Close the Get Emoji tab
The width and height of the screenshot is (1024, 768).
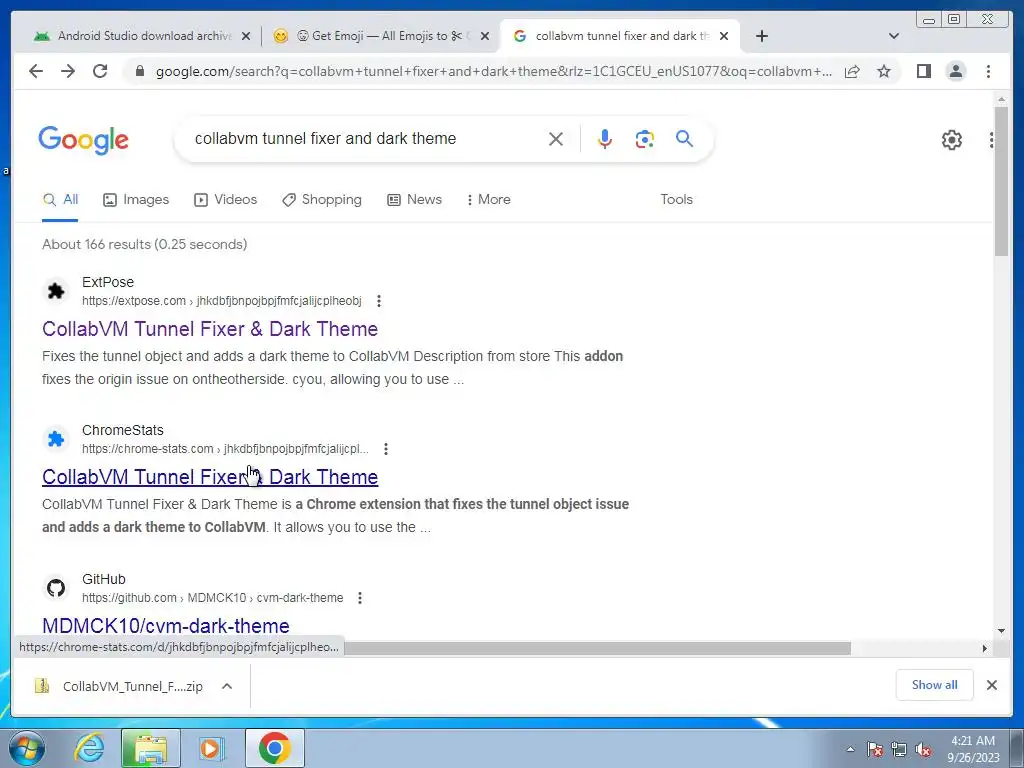(485, 37)
